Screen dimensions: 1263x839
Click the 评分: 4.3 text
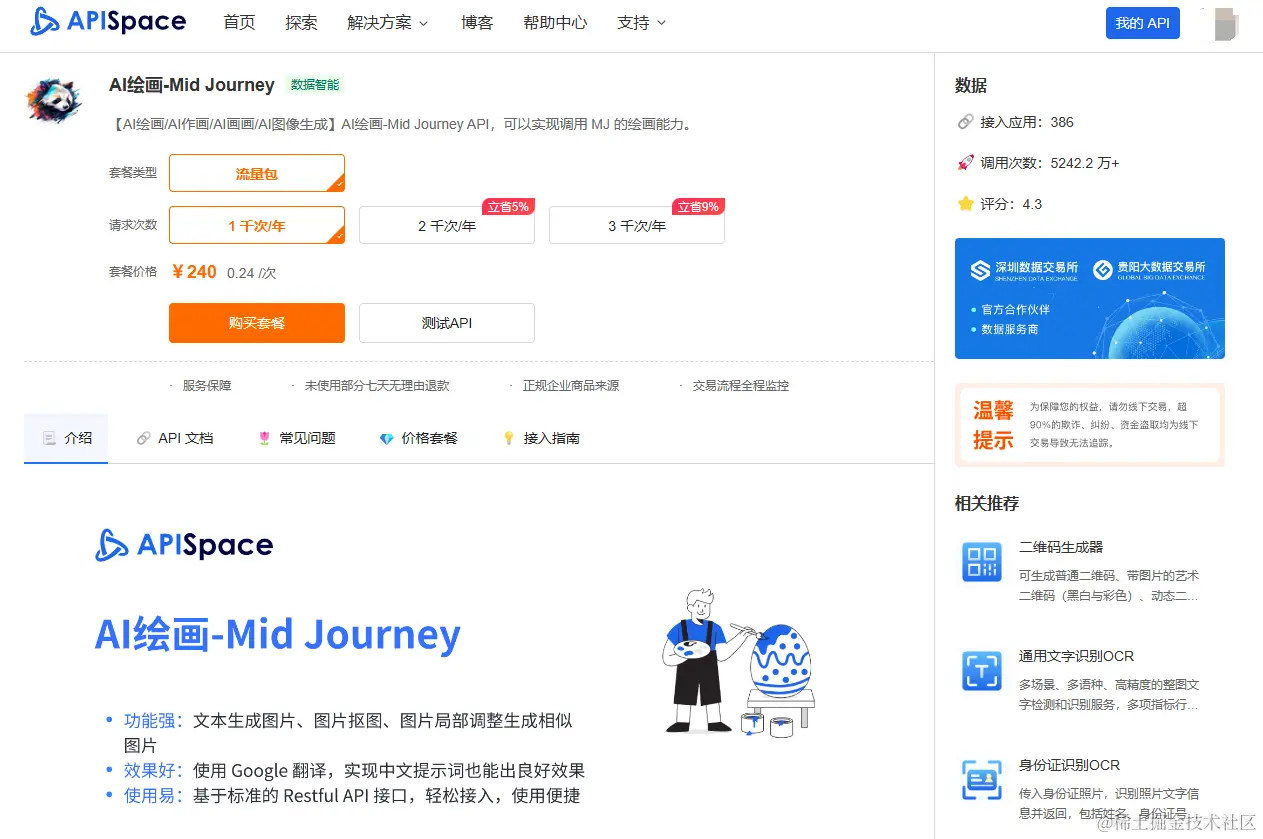click(x=1011, y=204)
